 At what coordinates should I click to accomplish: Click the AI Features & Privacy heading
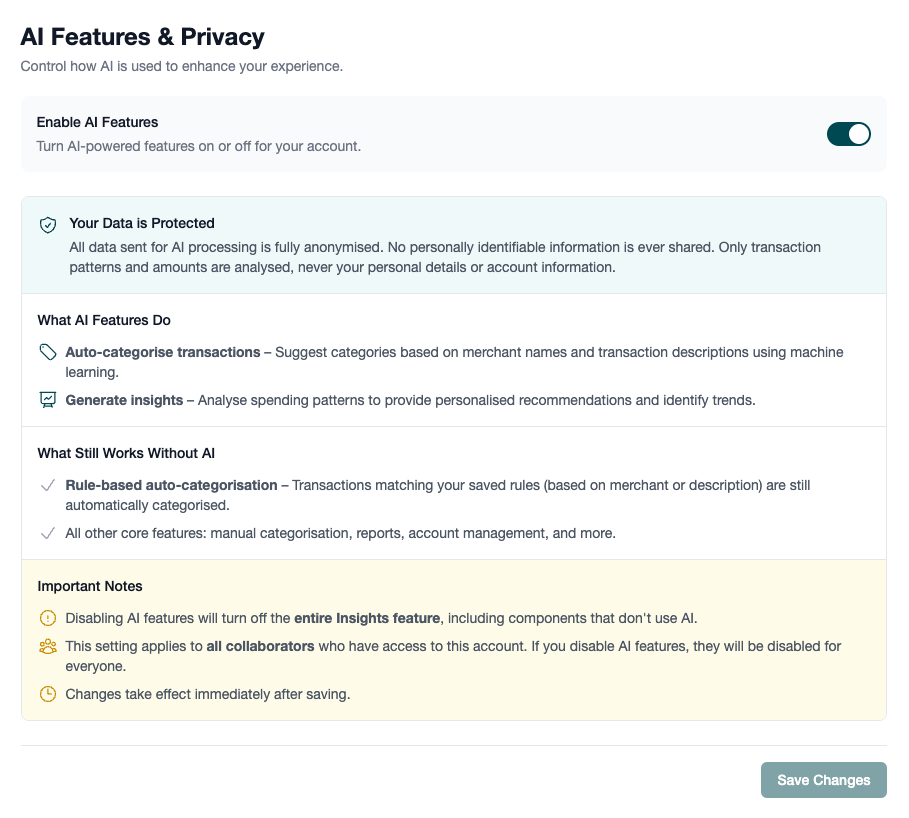143,38
